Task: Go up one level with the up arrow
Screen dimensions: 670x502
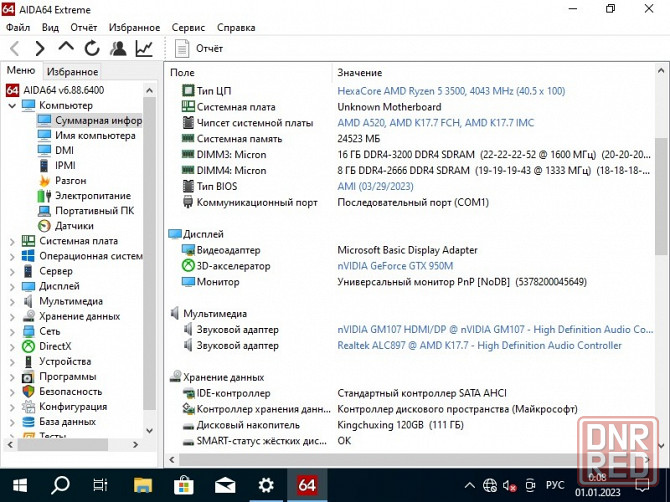Action: pos(66,47)
